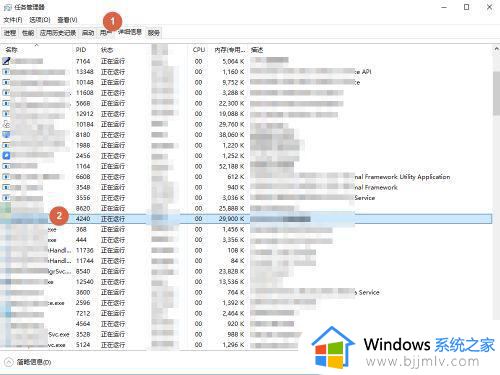Click memory value 22,300 K
The height and width of the screenshot is (375, 500).
pos(231,103)
